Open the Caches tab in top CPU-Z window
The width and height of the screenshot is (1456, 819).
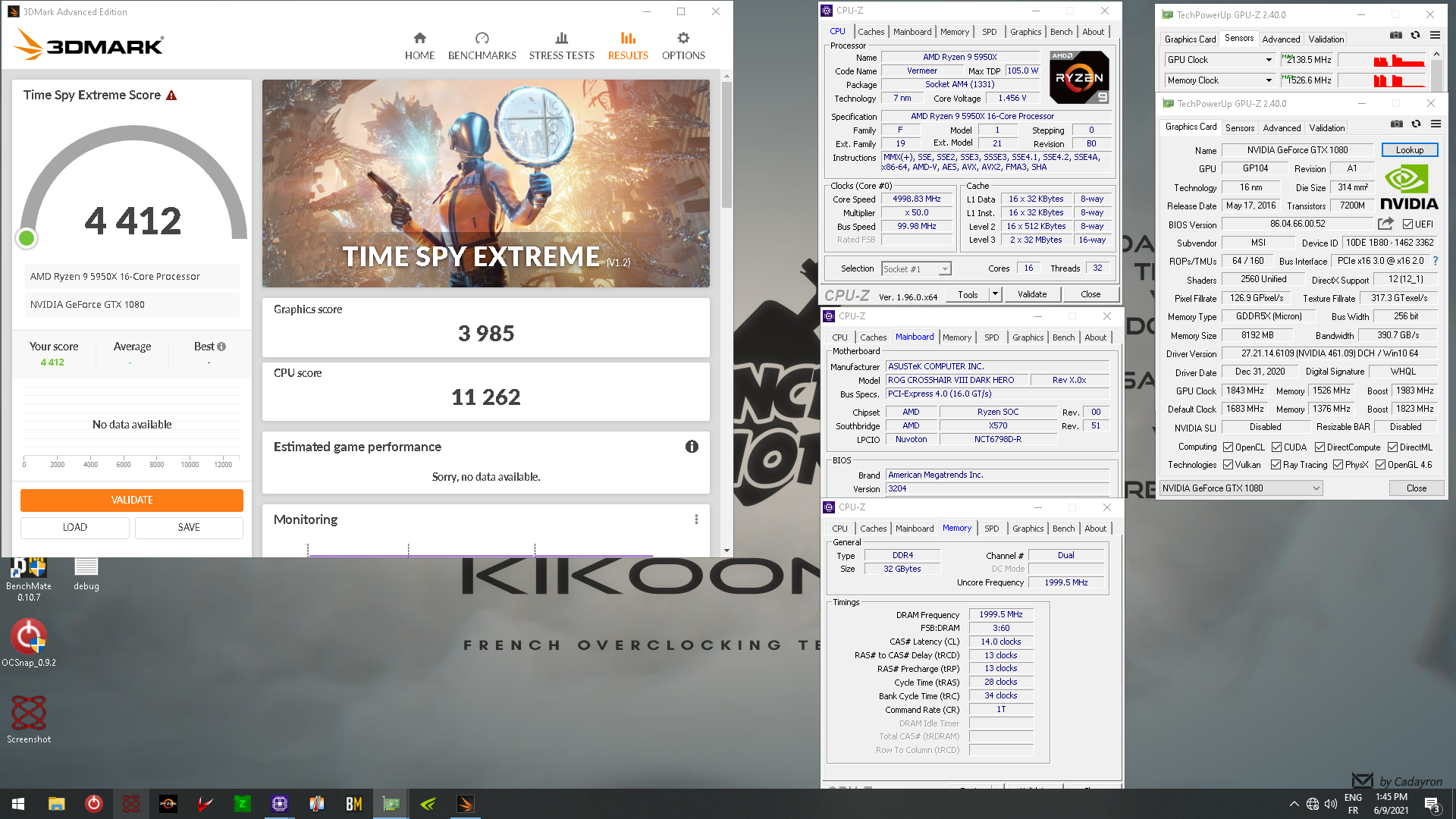point(871,32)
